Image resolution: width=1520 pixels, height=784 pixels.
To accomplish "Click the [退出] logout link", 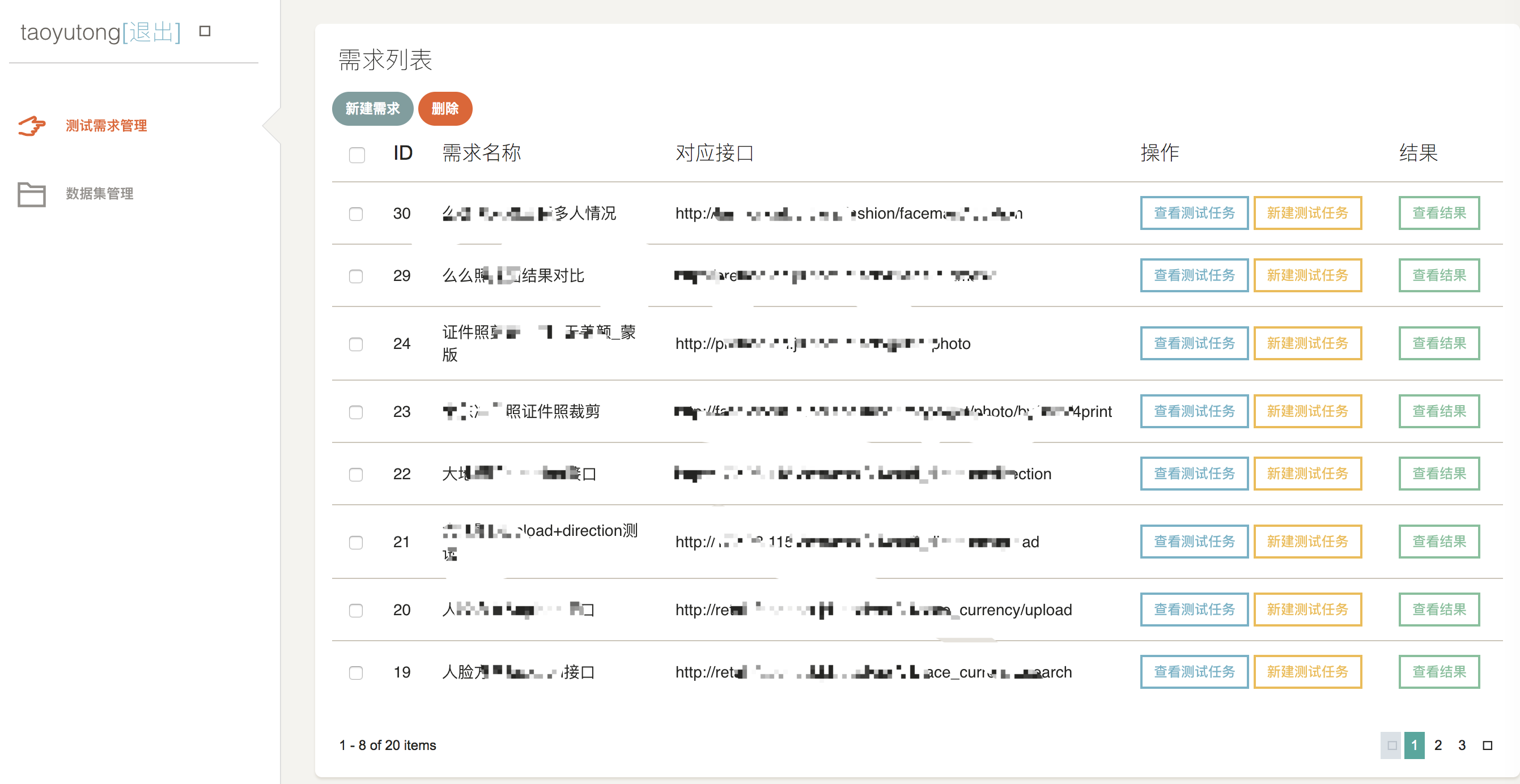I will point(151,32).
